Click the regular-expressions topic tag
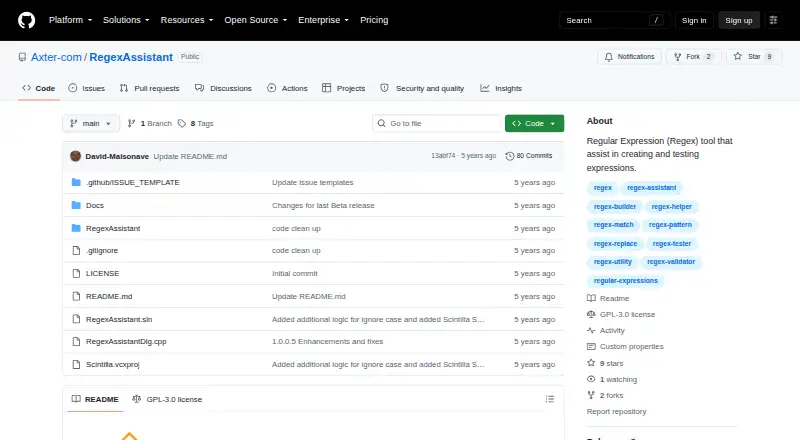 tap(626, 281)
